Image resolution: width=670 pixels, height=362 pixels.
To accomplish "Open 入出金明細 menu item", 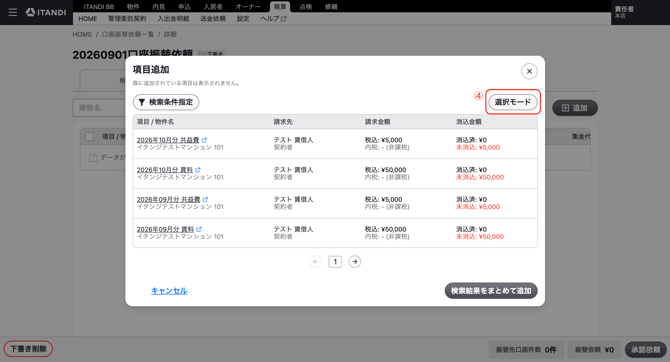I will pos(173,18).
